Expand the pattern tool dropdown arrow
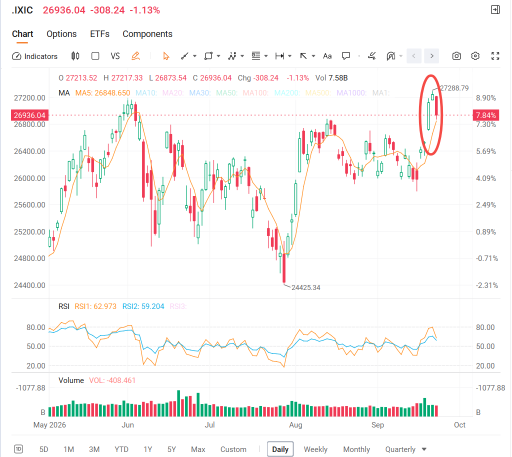Image resolution: width=512 pixels, height=457 pixels. point(242,56)
